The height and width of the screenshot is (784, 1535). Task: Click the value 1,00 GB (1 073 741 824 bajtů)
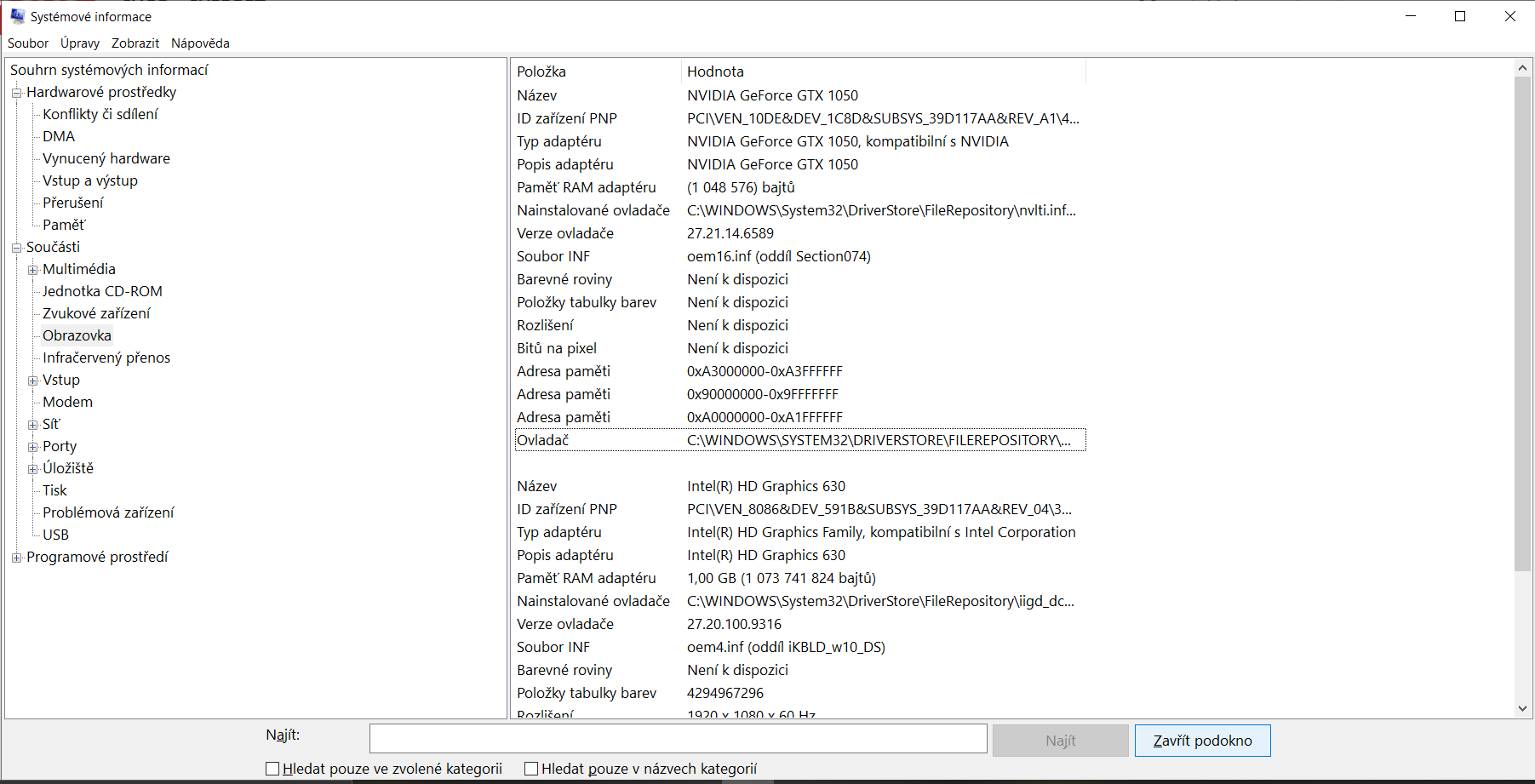pos(782,578)
